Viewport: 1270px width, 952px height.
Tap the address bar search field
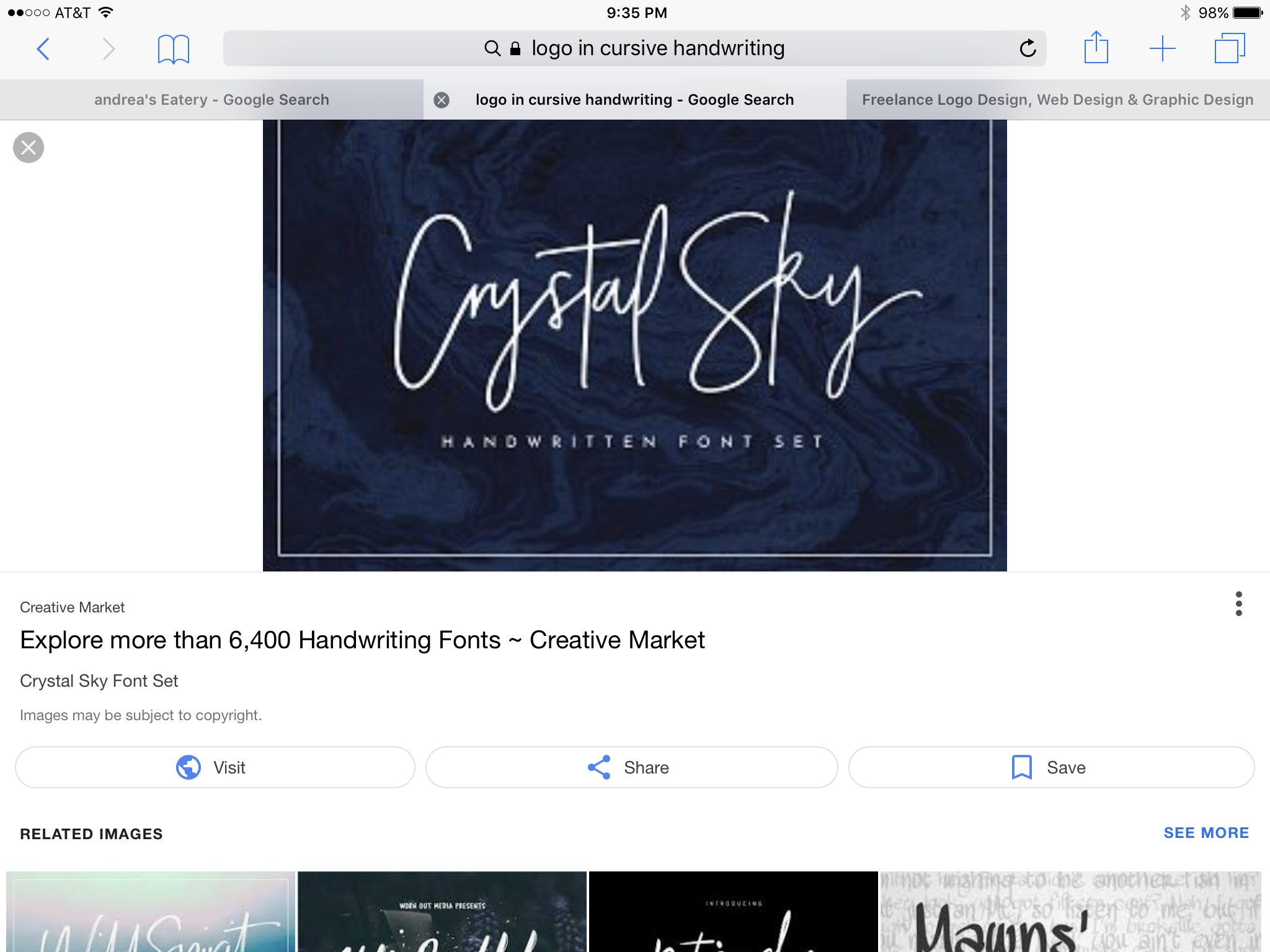click(x=634, y=48)
